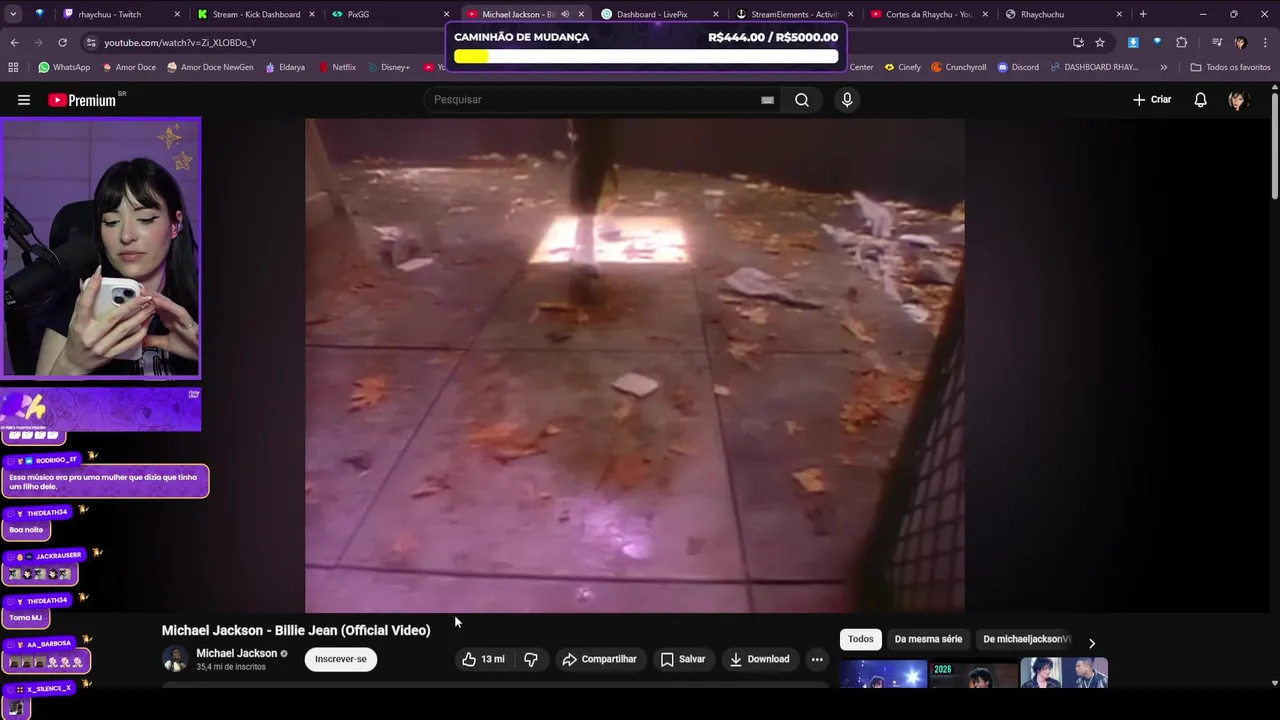The height and width of the screenshot is (720, 1280).
Task: Click the magnifier search button
Action: tap(802, 100)
